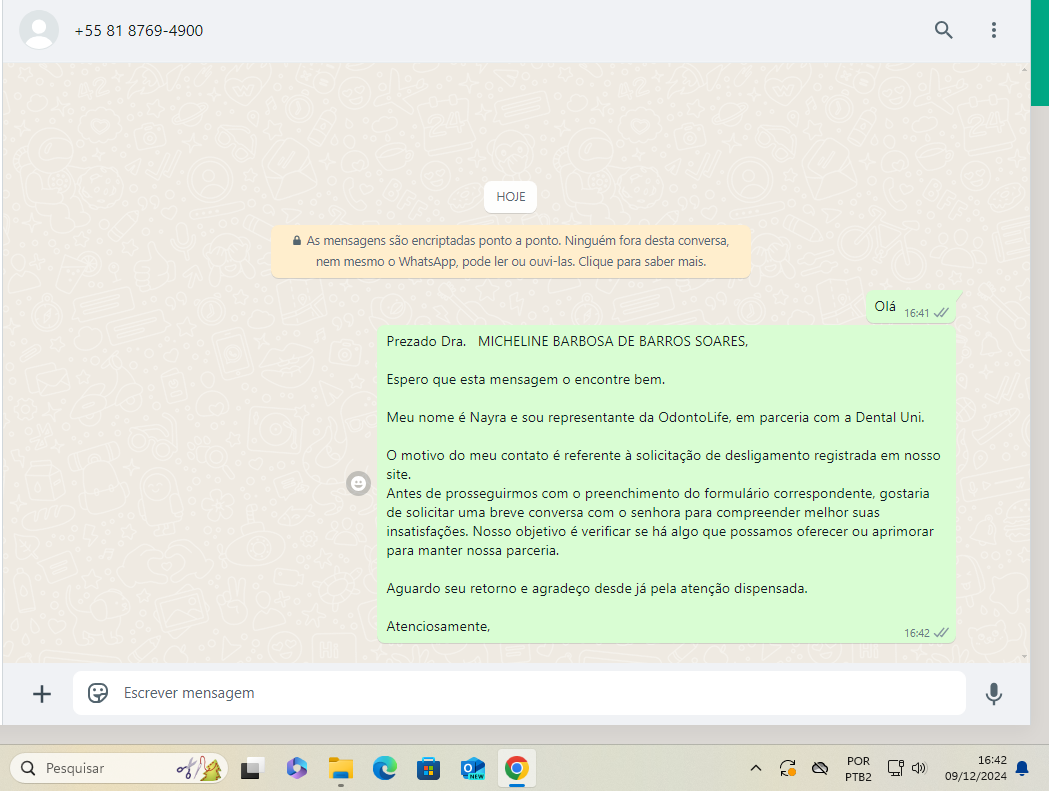Focus the Escrever mensagem input field
The height and width of the screenshot is (791, 1049).
519,693
